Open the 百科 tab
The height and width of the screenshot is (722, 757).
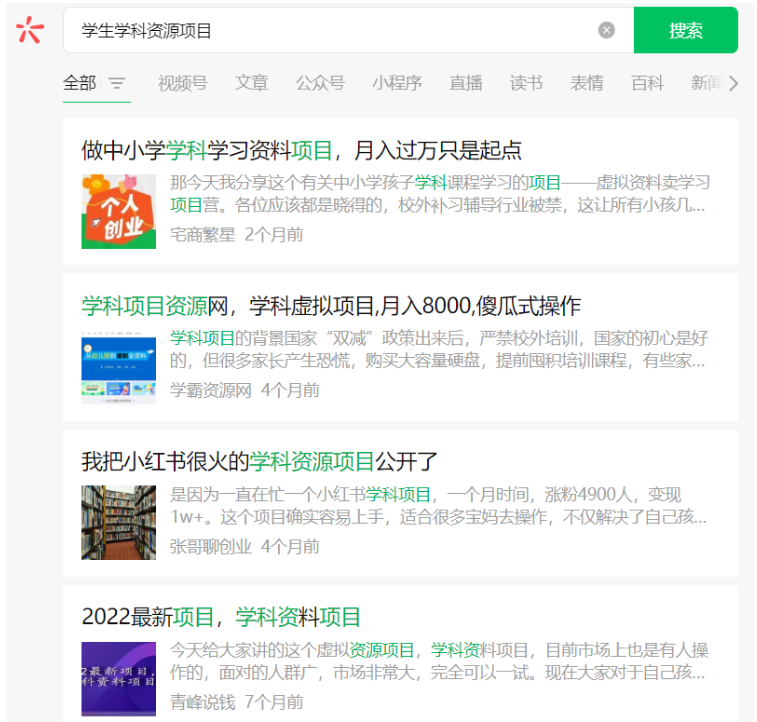[647, 83]
